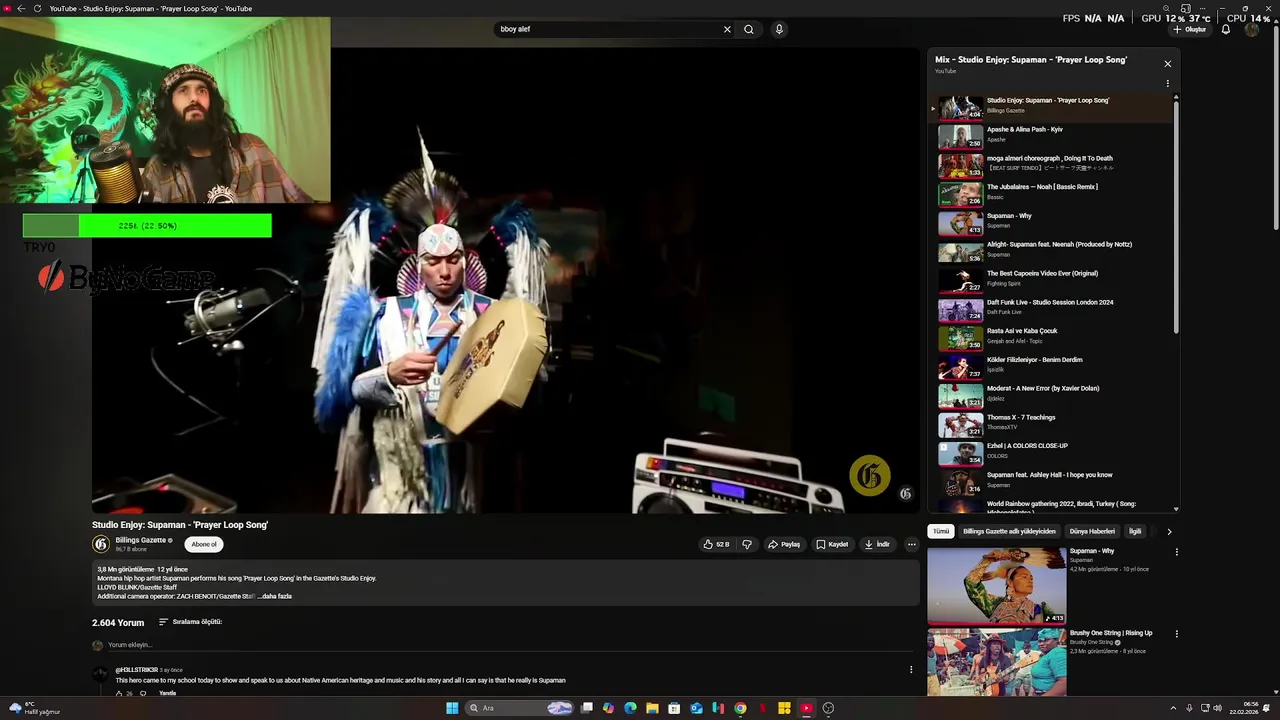1280x720 pixels.
Task: Play 'Daft Funk Live - Studio Session London 2024'
Action: pyautogui.click(x=1050, y=308)
